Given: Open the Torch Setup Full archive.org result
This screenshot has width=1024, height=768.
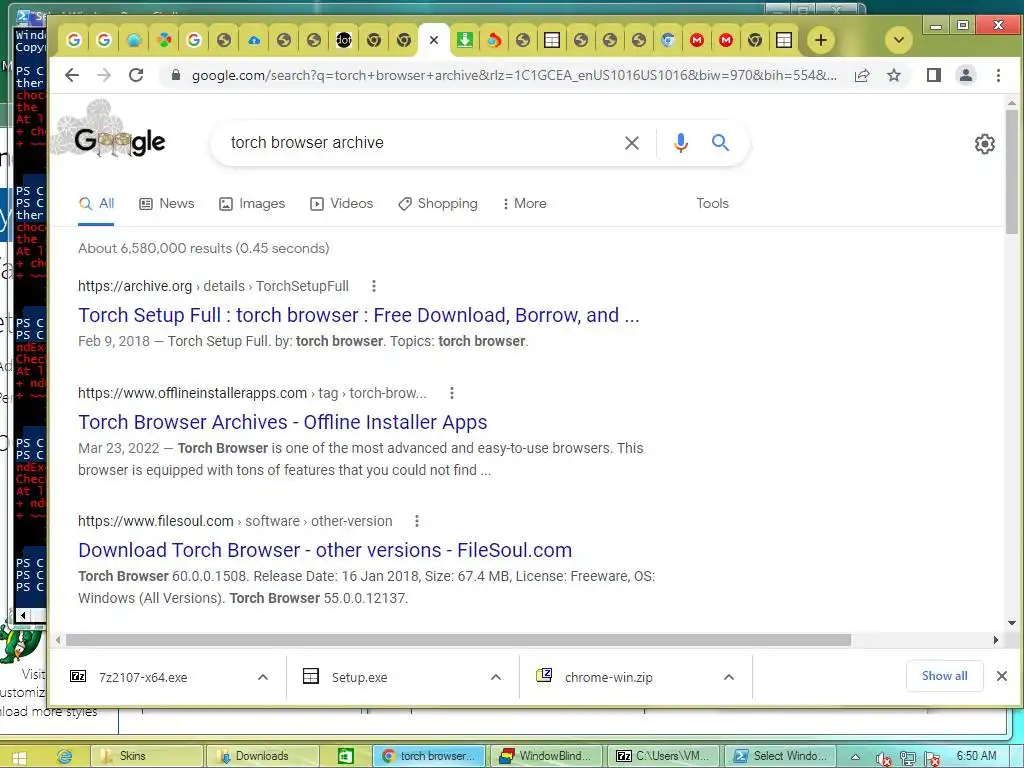Looking at the screenshot, I should pyautogui.click(x=359, y=315).
